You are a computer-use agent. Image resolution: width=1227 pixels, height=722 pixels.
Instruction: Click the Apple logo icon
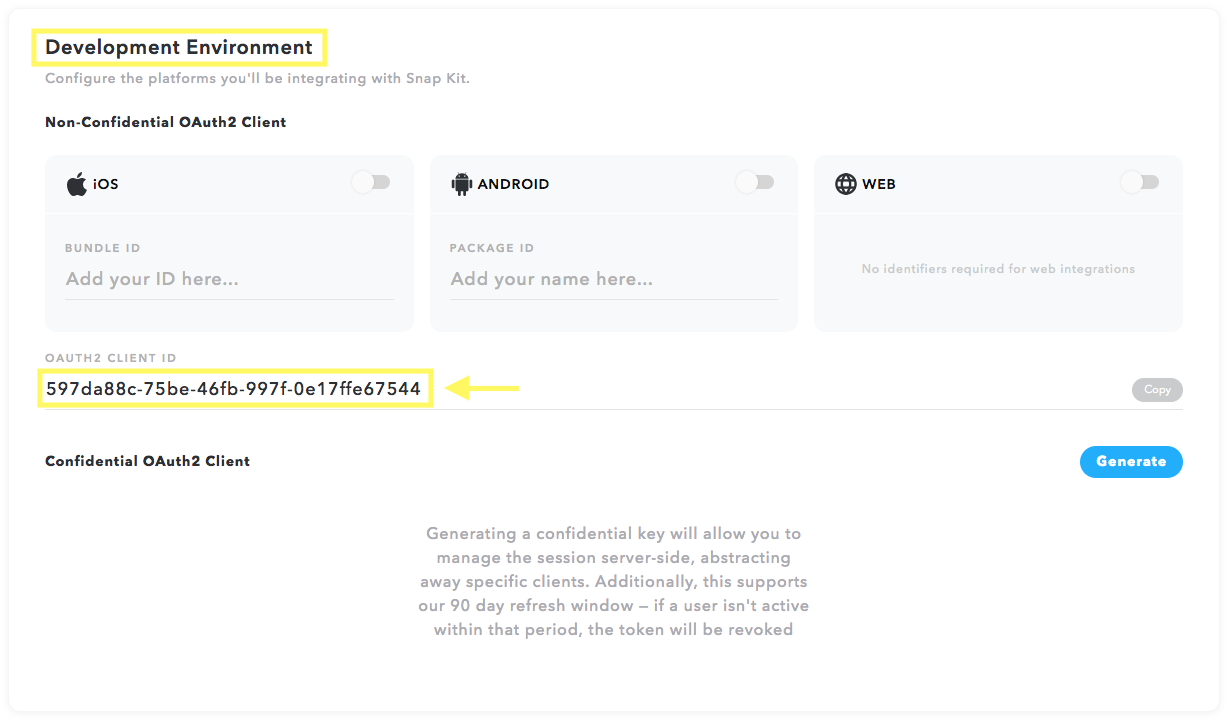pyautogui.click(x=77, y=184)
